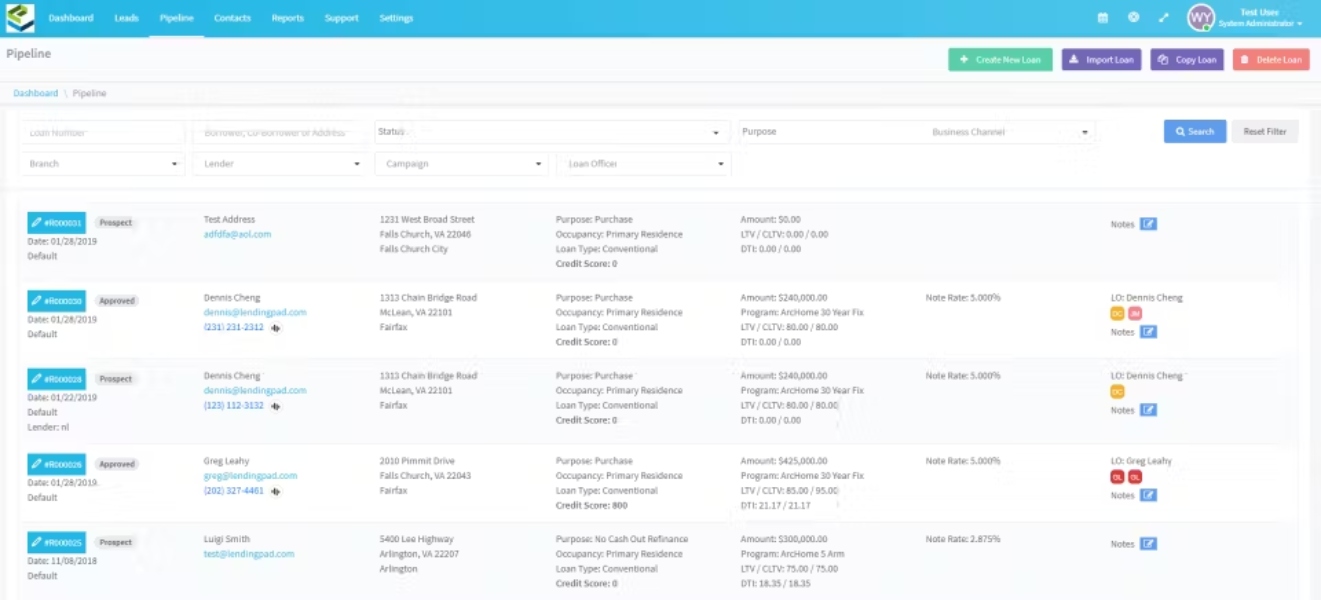Open notes edit icon for Greg Leahy loan
Viewport: 1321px width, 600px height.
pos(1148,495)
